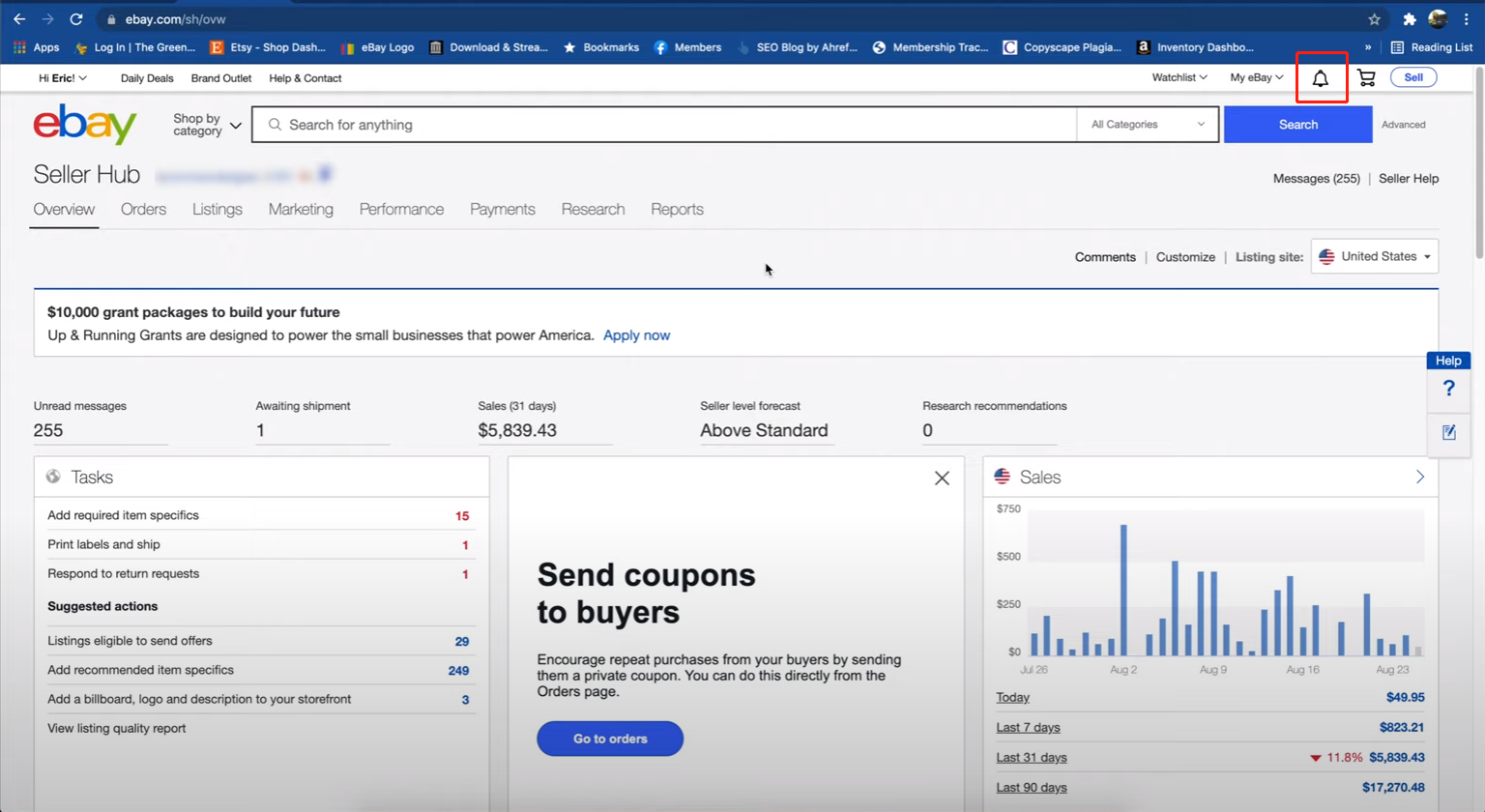Screen dimensions: 1485x812
Task: Expand the Sales panel arrow
Action: (x=1420, y=477)
